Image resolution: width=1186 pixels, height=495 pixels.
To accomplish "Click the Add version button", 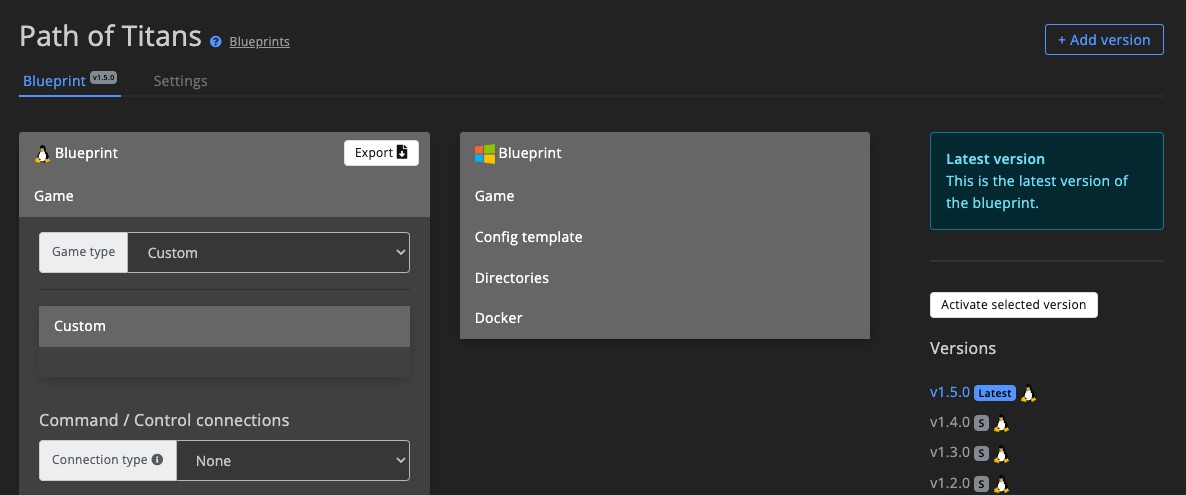I will (x=1104, y=39).
